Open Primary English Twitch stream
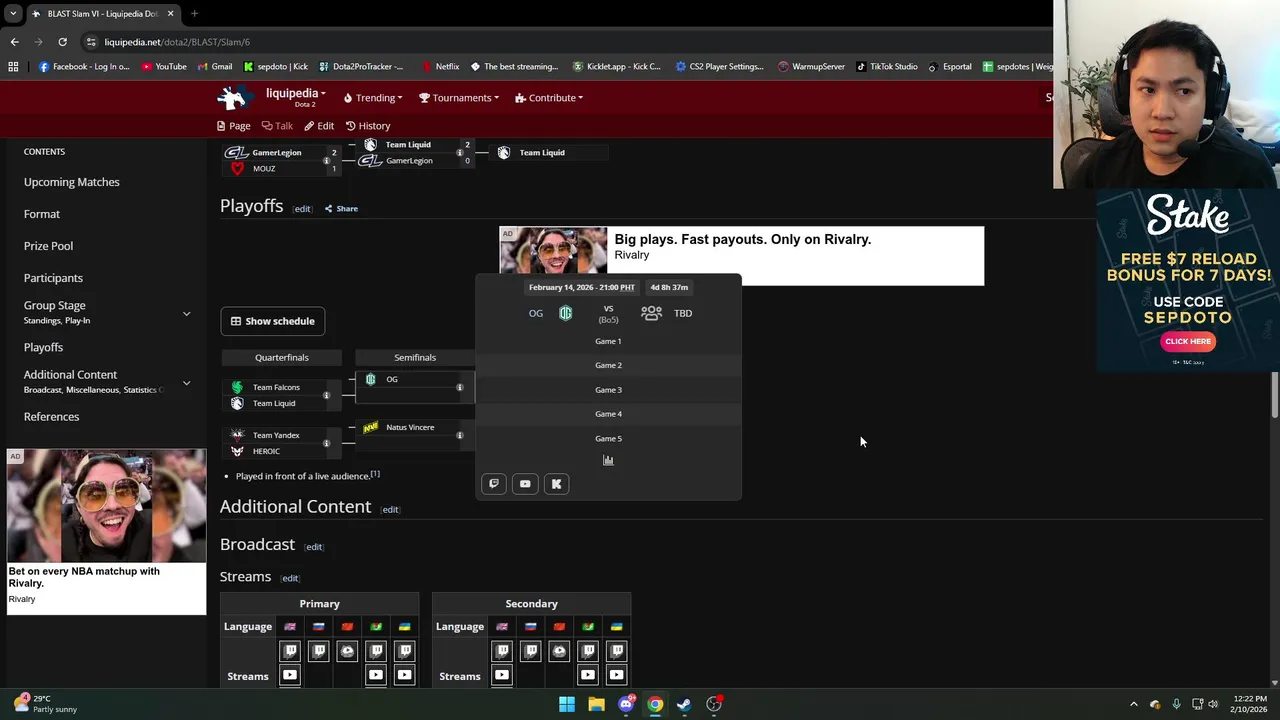 pyautogui.click(x=290, y=651)
